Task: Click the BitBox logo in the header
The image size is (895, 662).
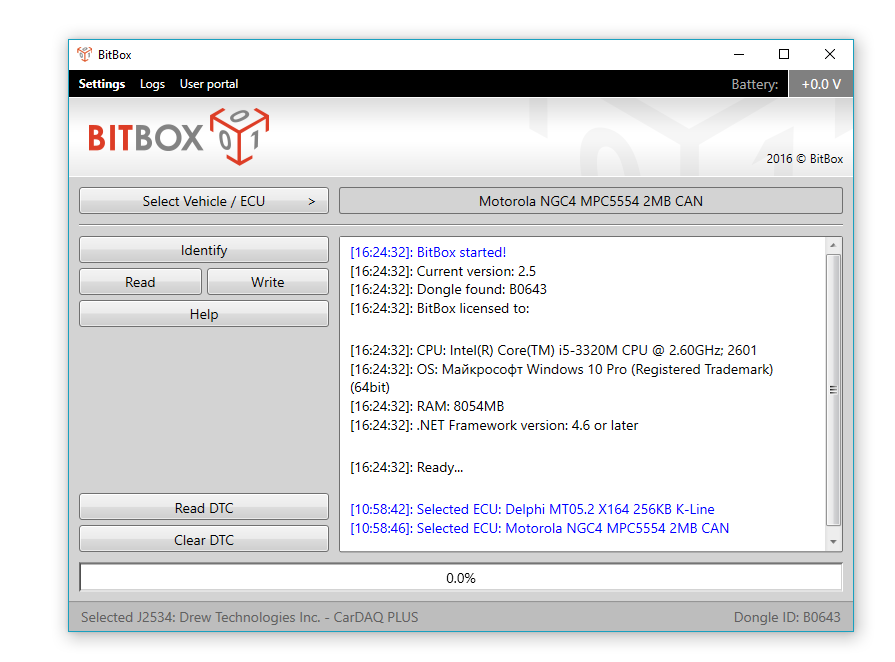Action: (178, 137)
